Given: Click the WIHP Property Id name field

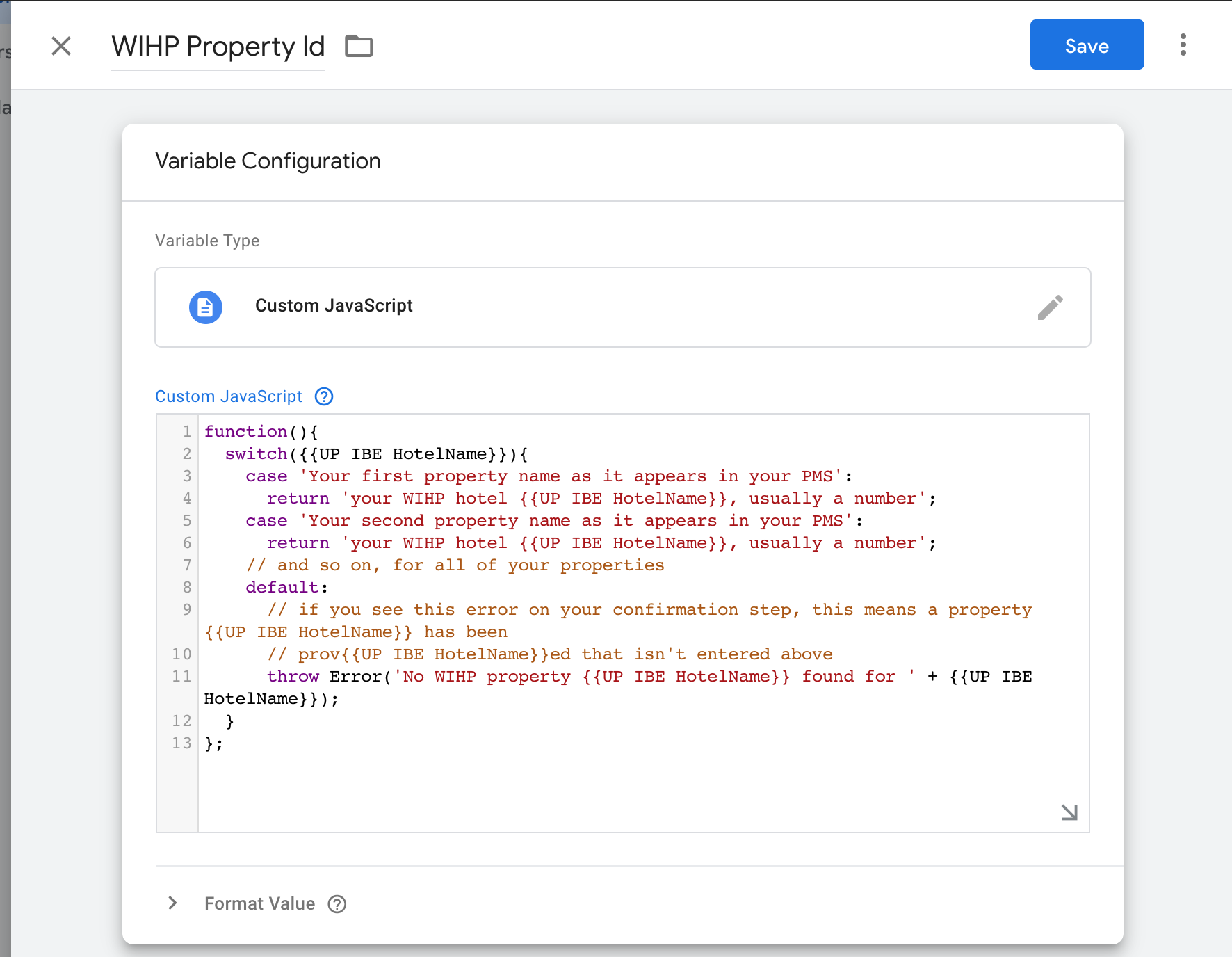Looking at the screenshot, I should 218,47.
